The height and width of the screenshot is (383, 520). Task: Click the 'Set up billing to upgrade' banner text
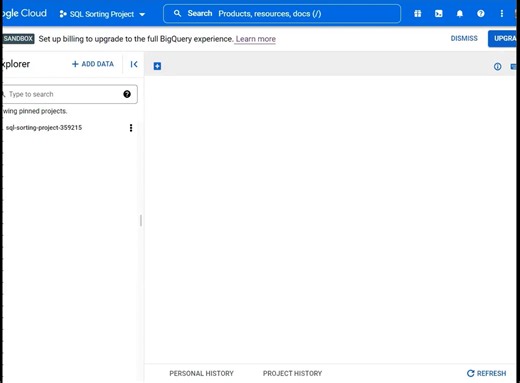click(x=136, y=39)
